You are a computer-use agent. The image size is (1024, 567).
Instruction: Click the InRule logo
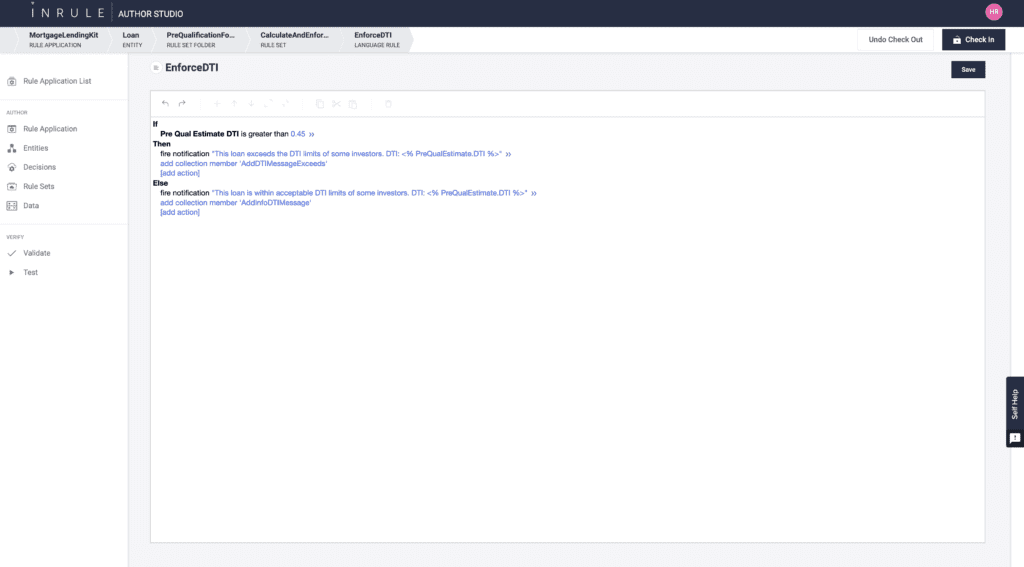(x=67, y=12)
